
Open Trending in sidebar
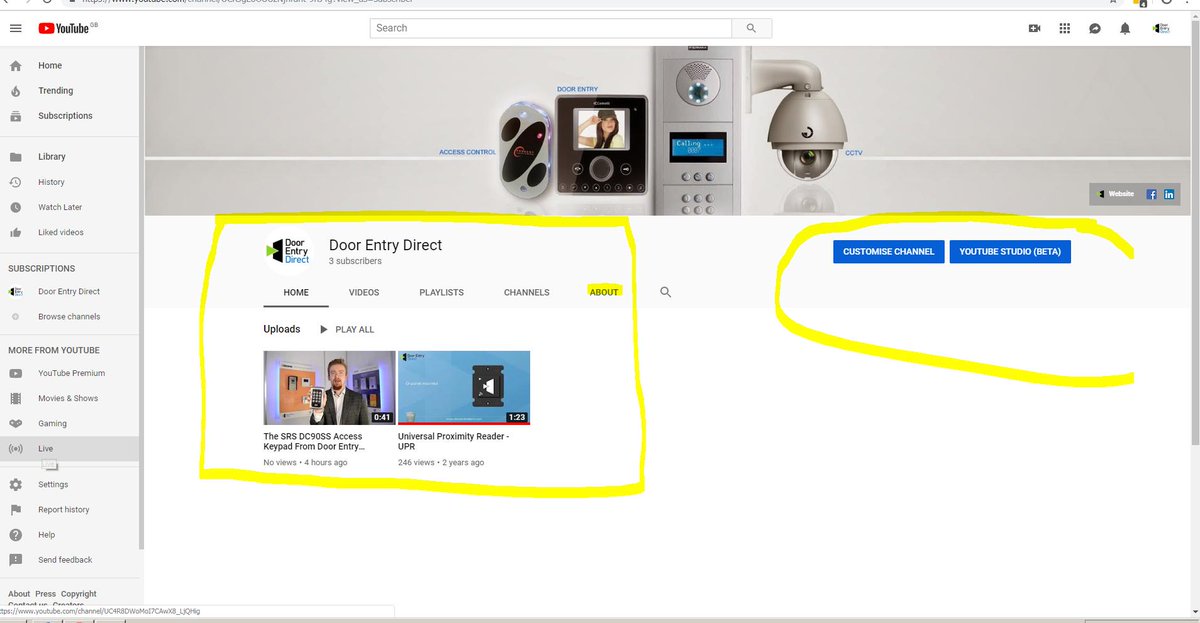click(x=70, y=91)
